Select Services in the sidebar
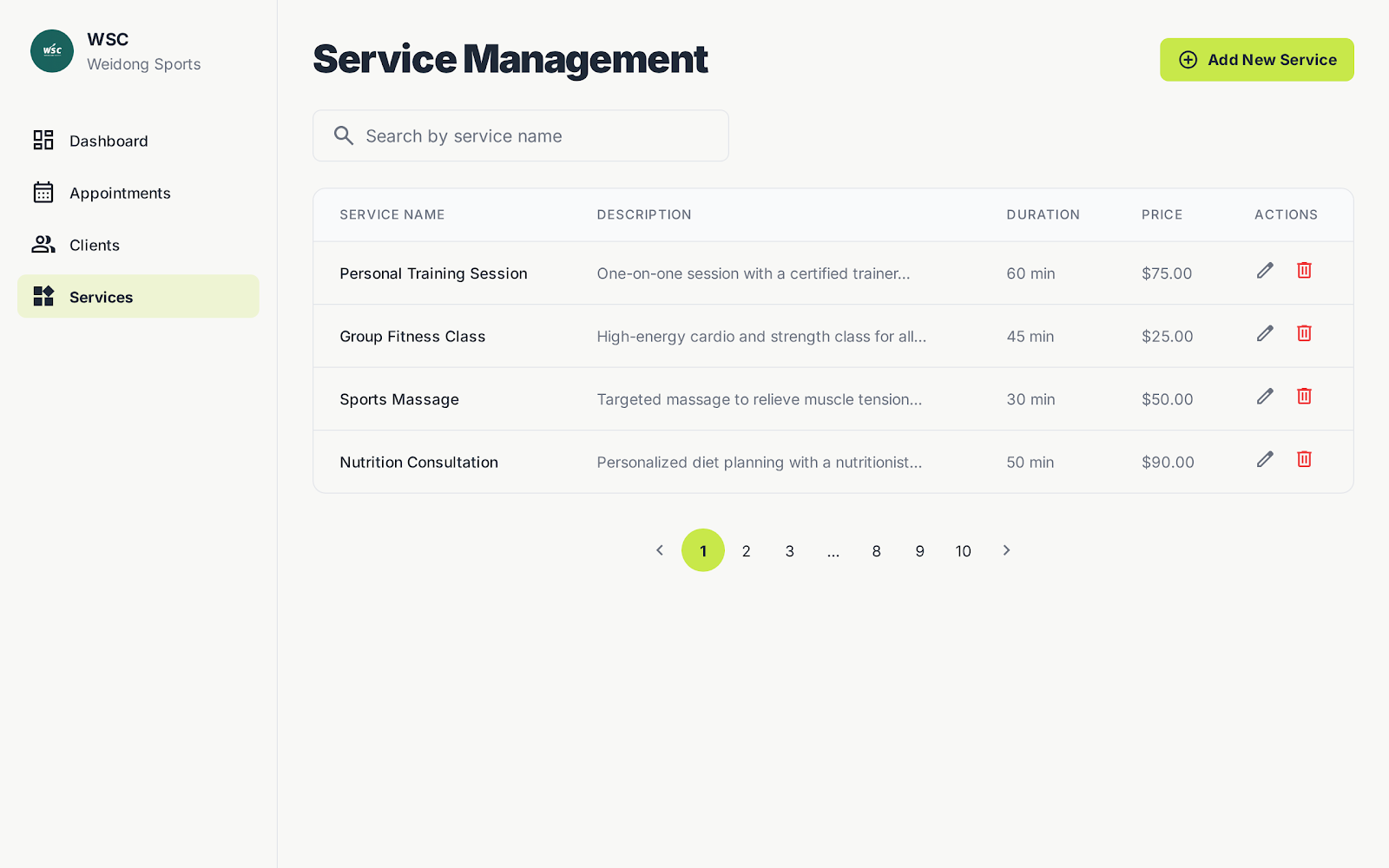 [102, 297]
